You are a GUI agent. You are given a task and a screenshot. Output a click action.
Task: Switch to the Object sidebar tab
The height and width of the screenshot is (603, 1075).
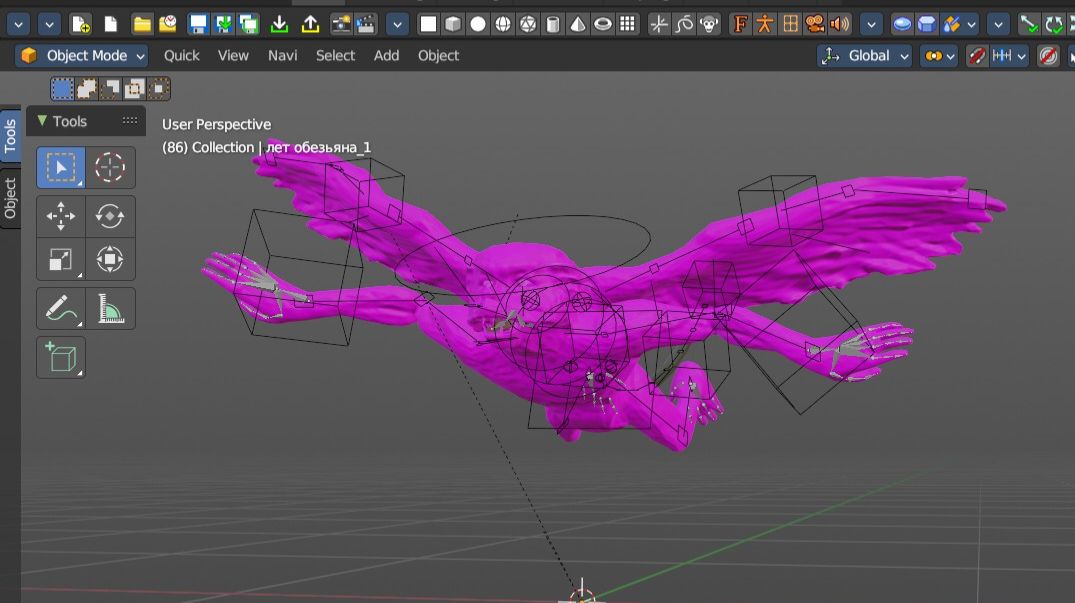click(x=10, y=198)
